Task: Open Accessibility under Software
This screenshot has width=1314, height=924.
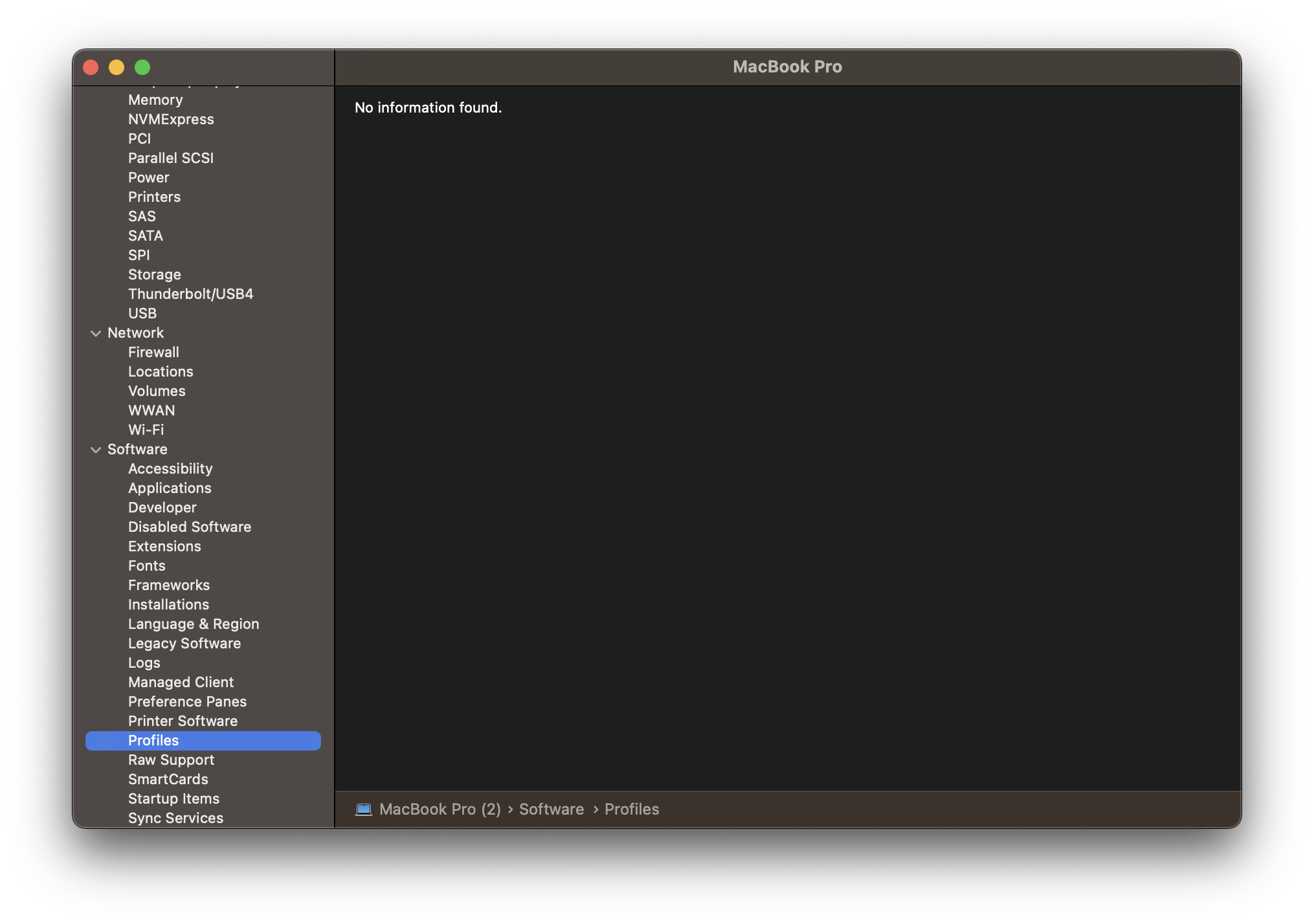Action: 170,468
